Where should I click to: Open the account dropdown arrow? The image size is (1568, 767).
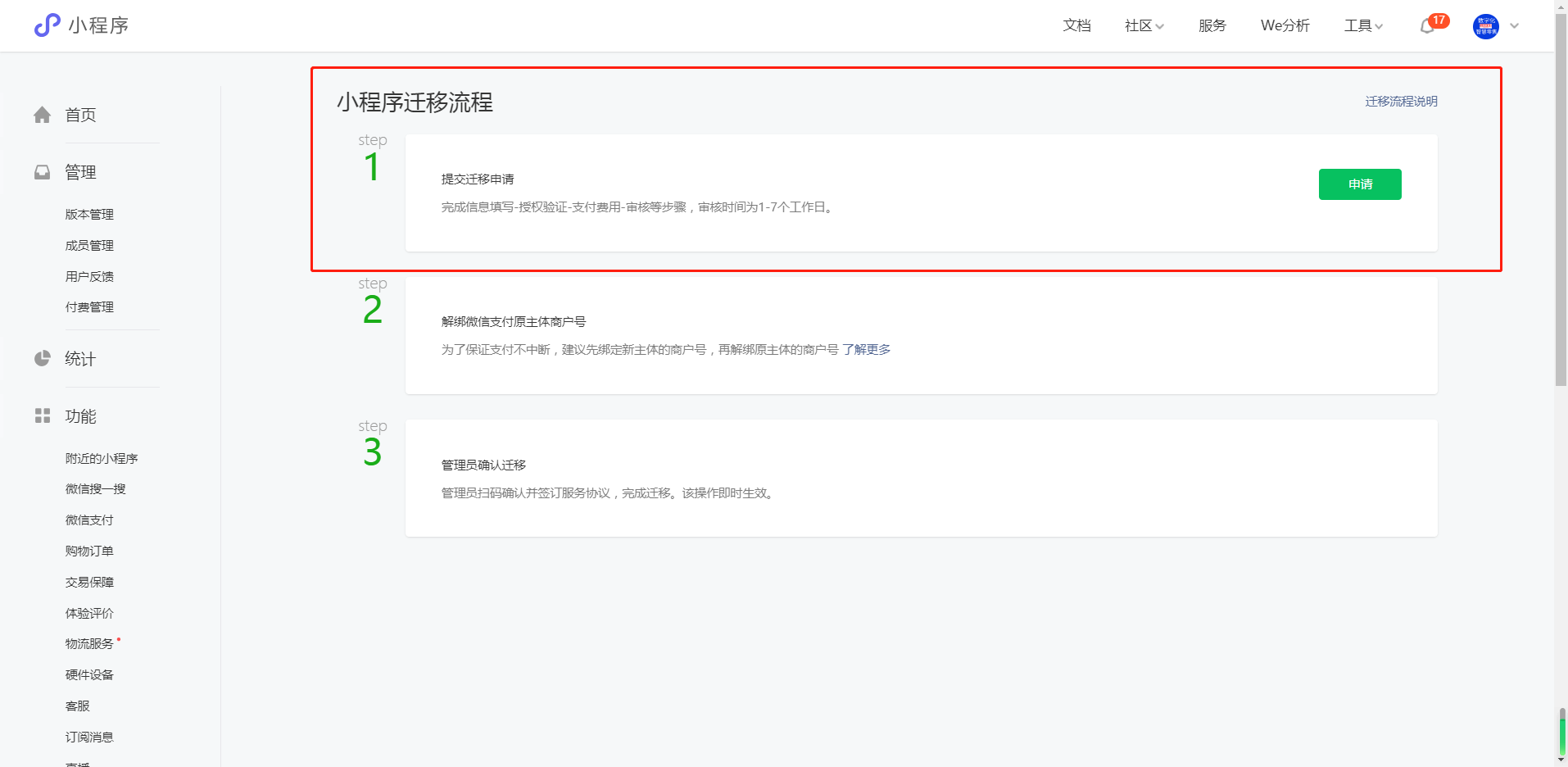[1515, 26]
